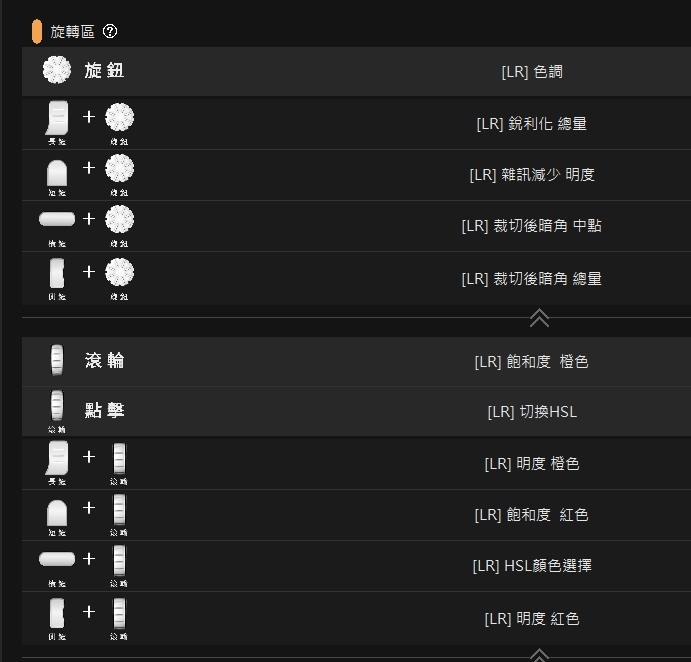Click horizontal key icon in 裁切後暗角 中點 row
Screen dimensions: 691x662
[57, 219]
